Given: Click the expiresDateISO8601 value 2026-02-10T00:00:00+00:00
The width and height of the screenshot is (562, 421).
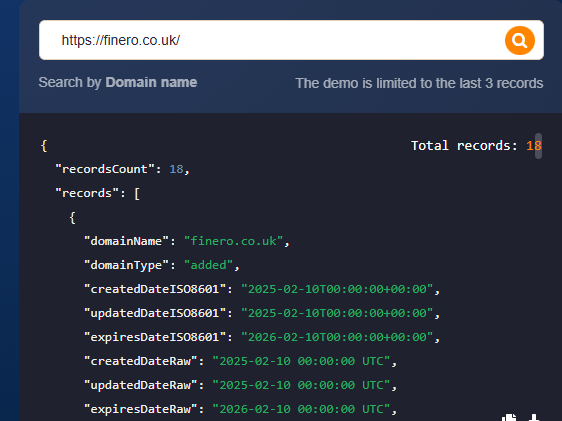Looking at the screenshot, I should [x=337, y=337].
